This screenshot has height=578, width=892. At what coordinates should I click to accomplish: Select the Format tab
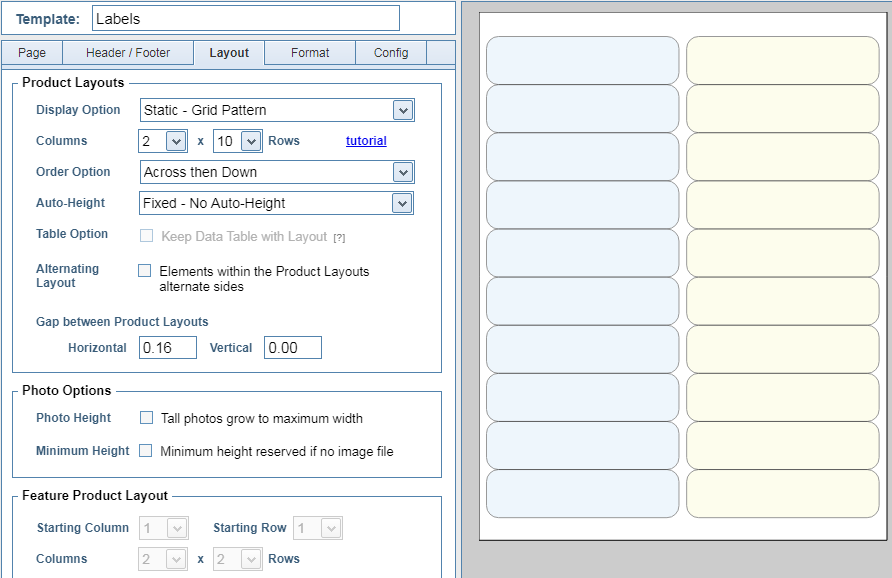click(310, 53)
